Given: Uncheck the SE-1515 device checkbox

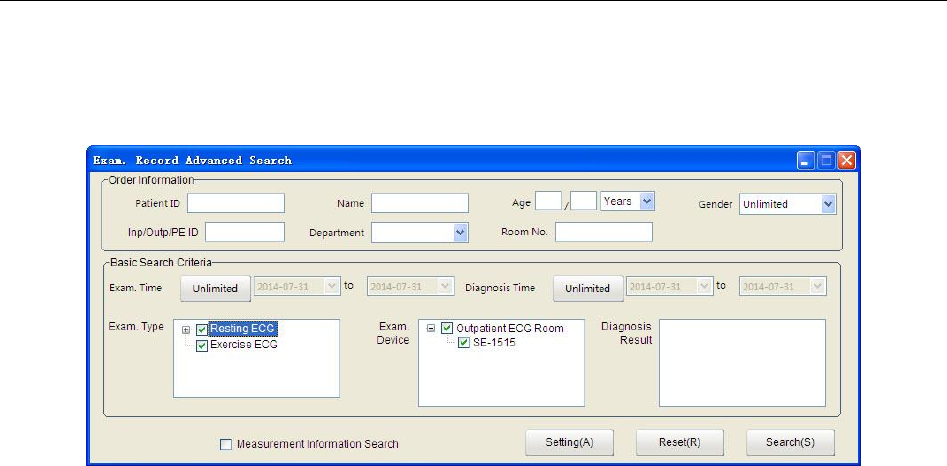Looking at the screenshot, I should pyautogui.click(x=464, y=343).
